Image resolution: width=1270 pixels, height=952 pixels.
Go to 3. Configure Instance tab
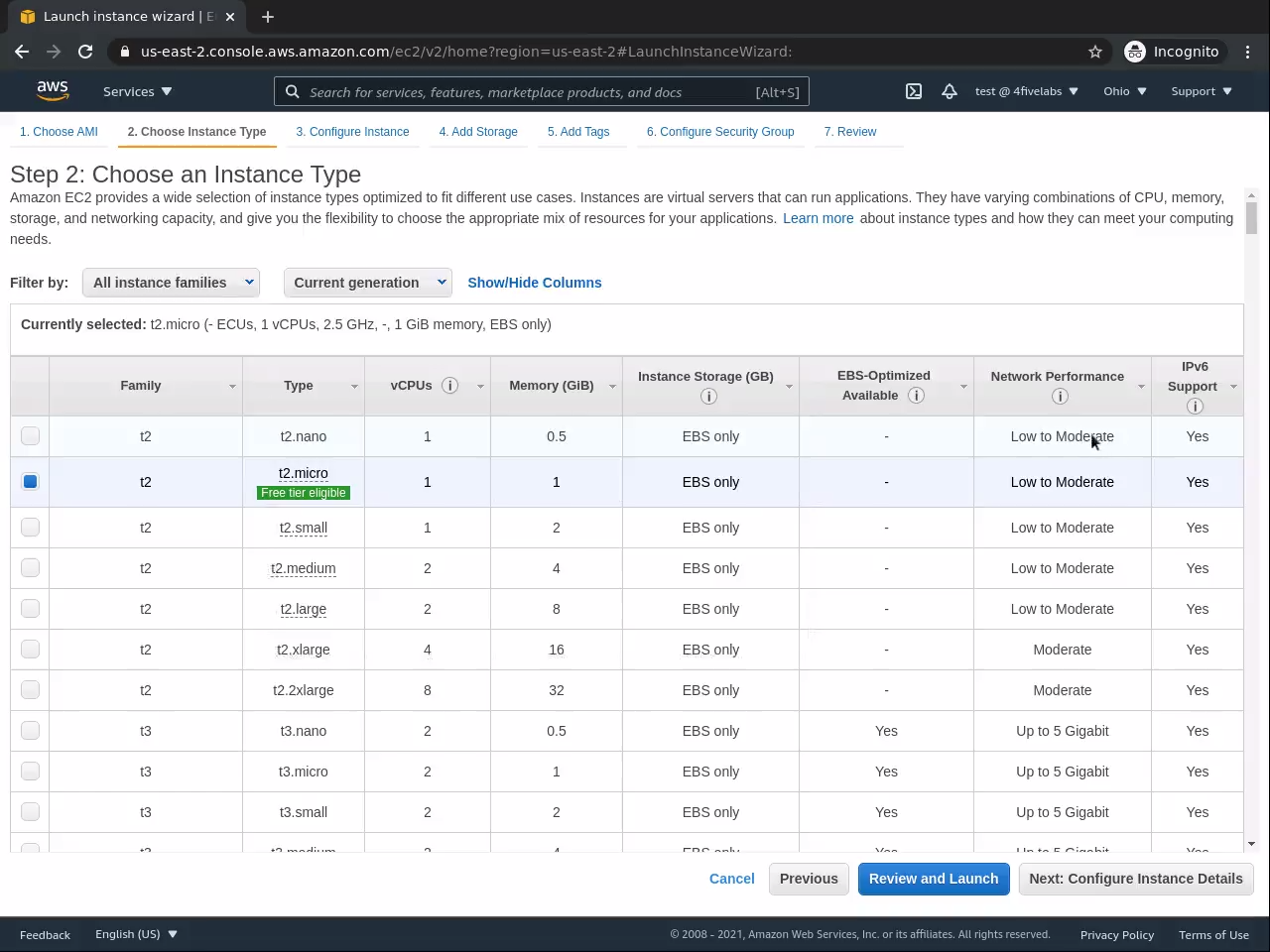click(352, 132)
